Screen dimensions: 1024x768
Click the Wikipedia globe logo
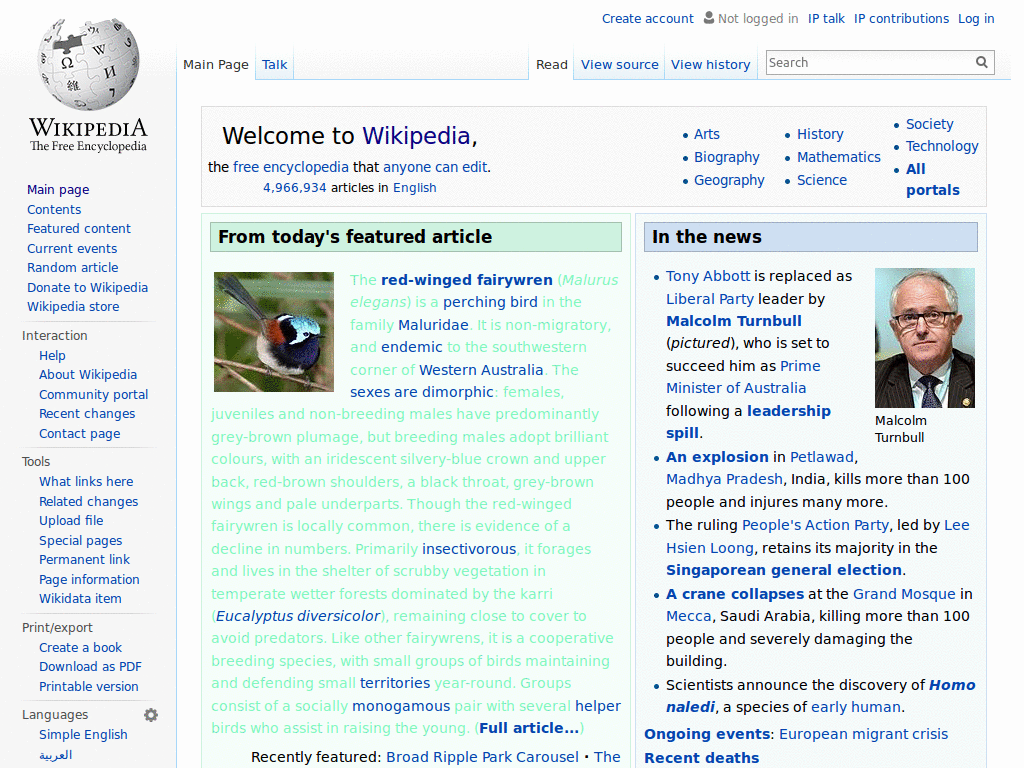pyautogui.click(x=88, y=64)
